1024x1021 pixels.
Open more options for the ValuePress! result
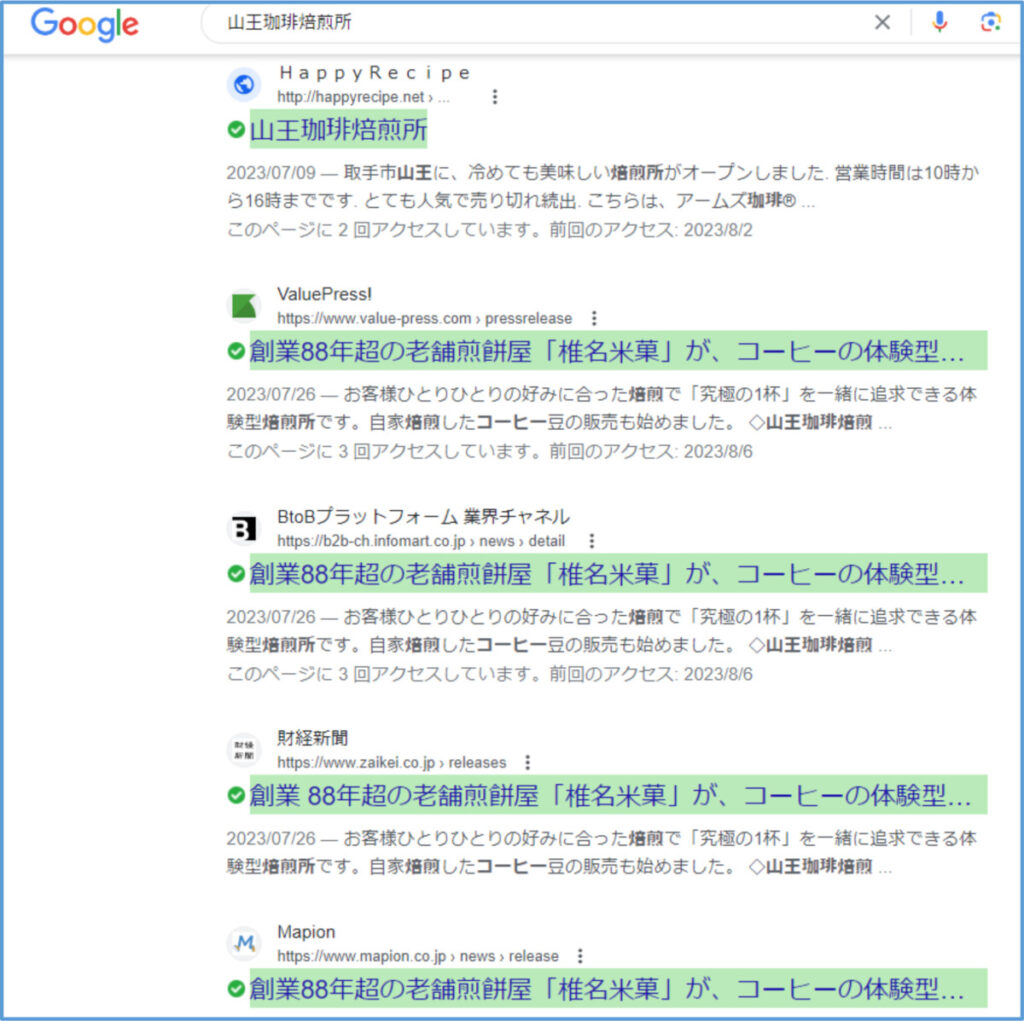(594, 318)
